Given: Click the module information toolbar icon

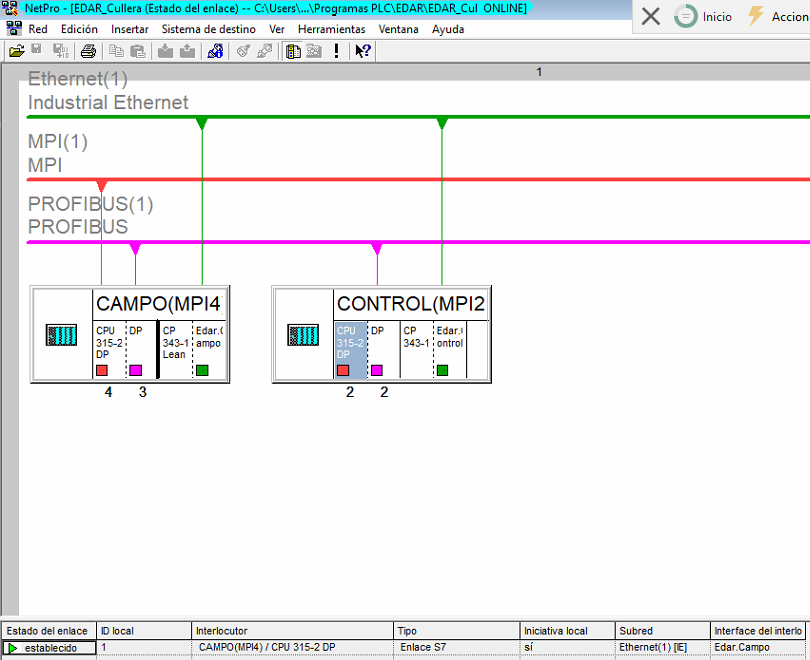Looking at the screenshot, I should coord(215,51).
